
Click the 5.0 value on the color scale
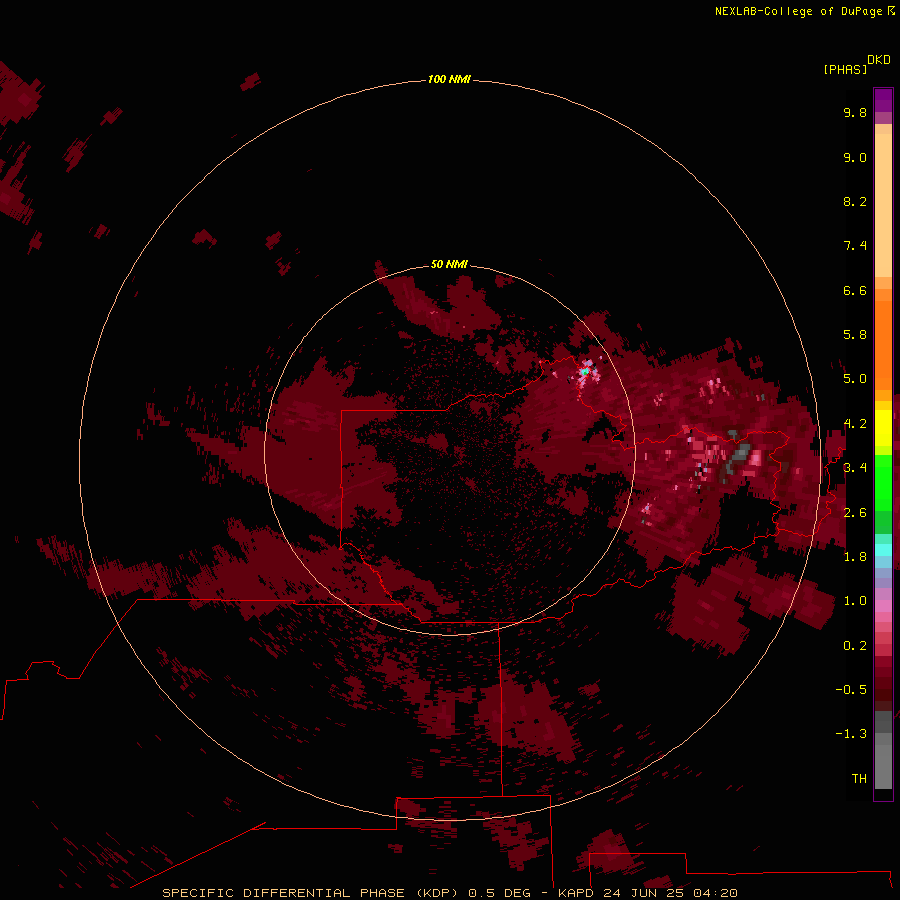[x=855, y=379]
